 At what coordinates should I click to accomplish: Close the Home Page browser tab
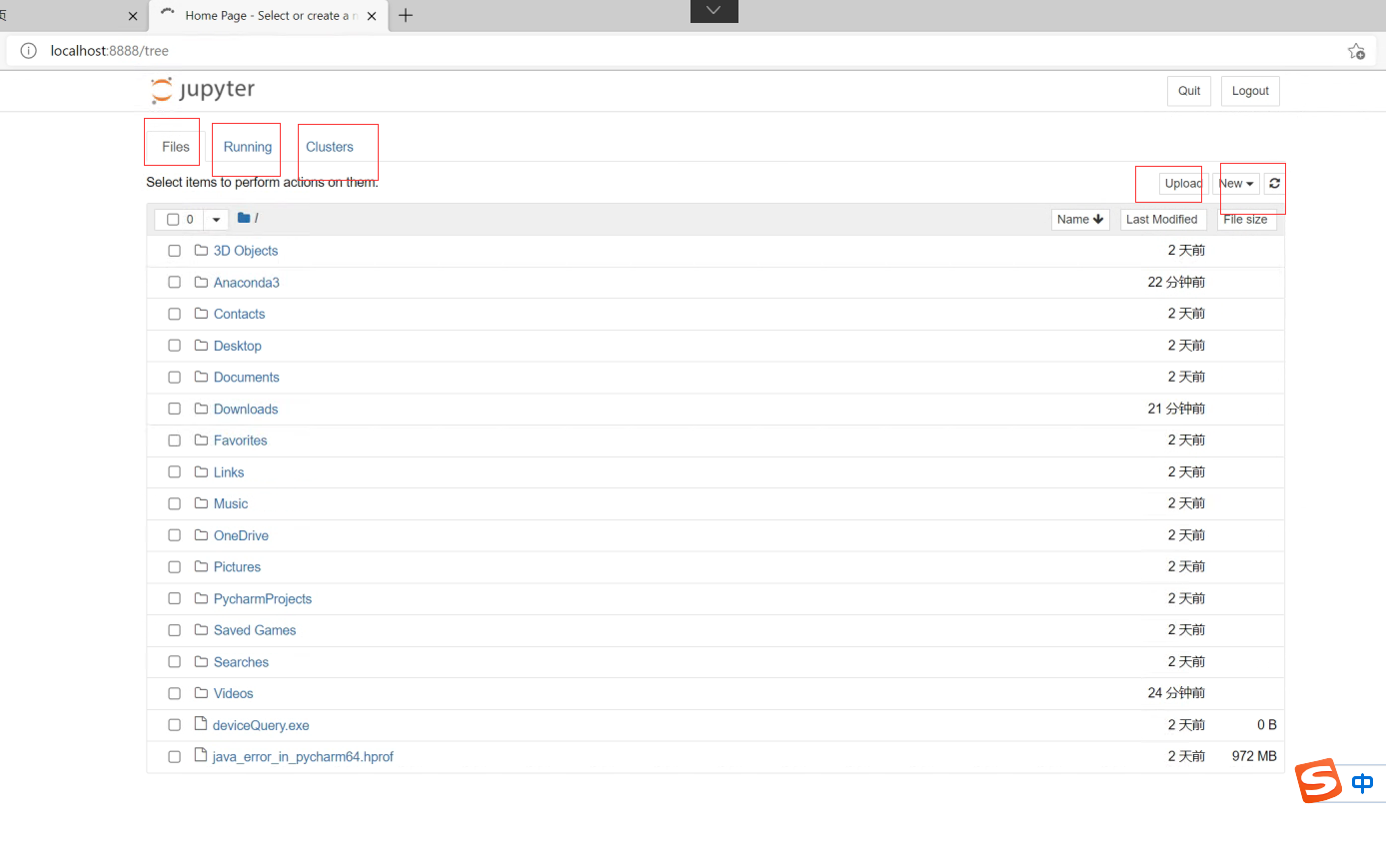pyautogui.click(x=372, y=16)
